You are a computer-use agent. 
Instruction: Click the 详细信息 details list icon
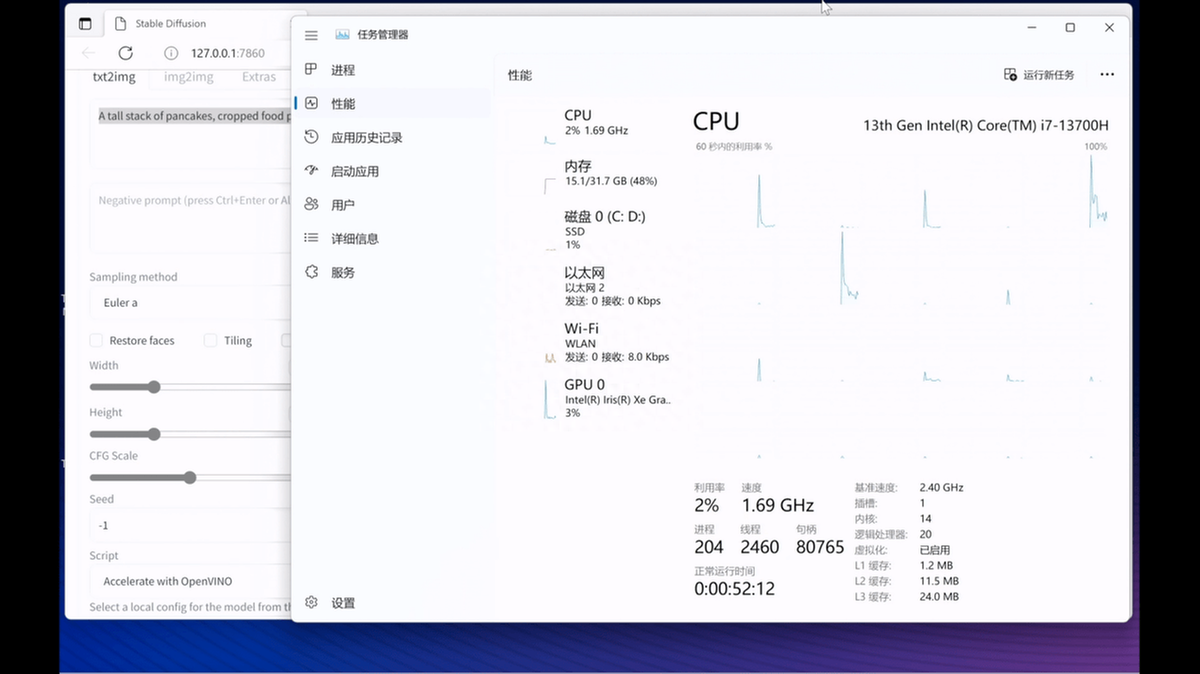coord(311,238)
